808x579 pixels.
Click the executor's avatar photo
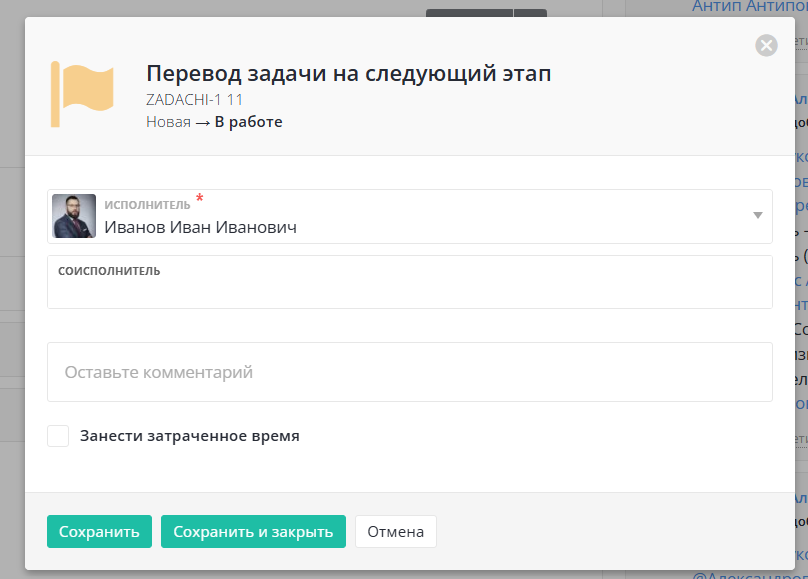[74, 216]
